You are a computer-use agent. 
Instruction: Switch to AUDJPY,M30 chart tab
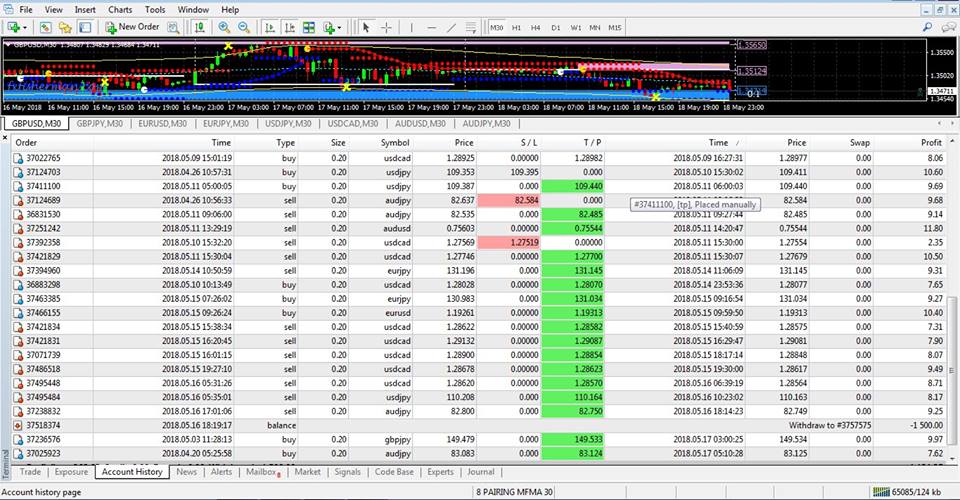pyautogui.click(x=487, y=124)
